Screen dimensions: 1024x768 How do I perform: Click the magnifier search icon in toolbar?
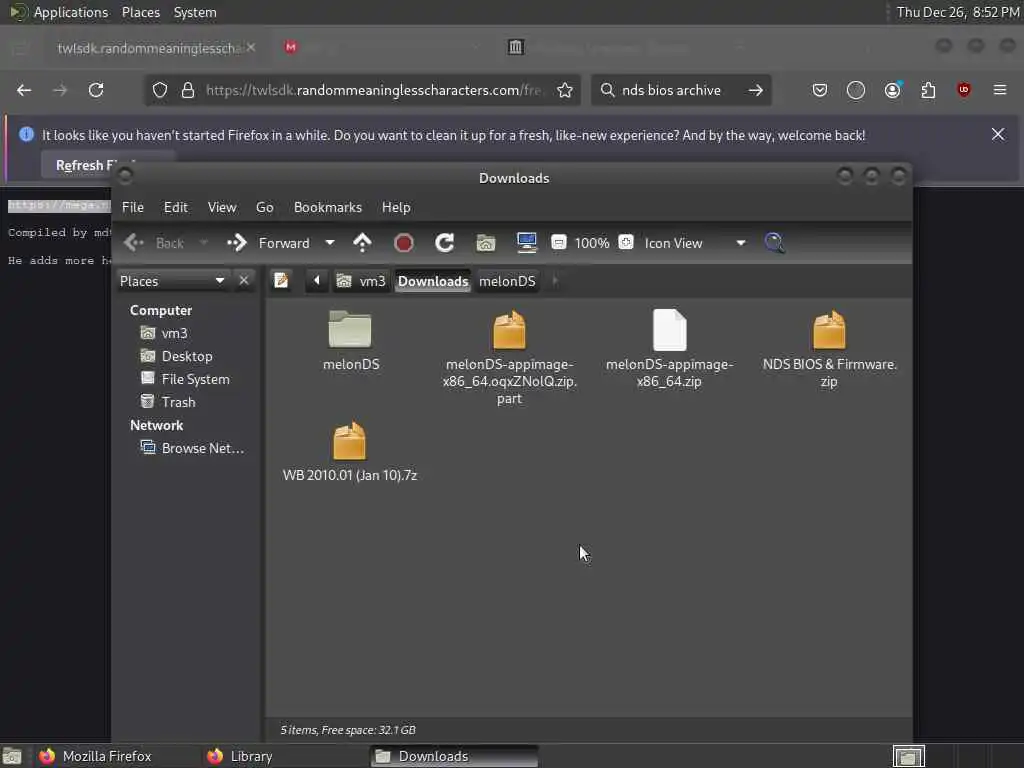coord(775,243)
